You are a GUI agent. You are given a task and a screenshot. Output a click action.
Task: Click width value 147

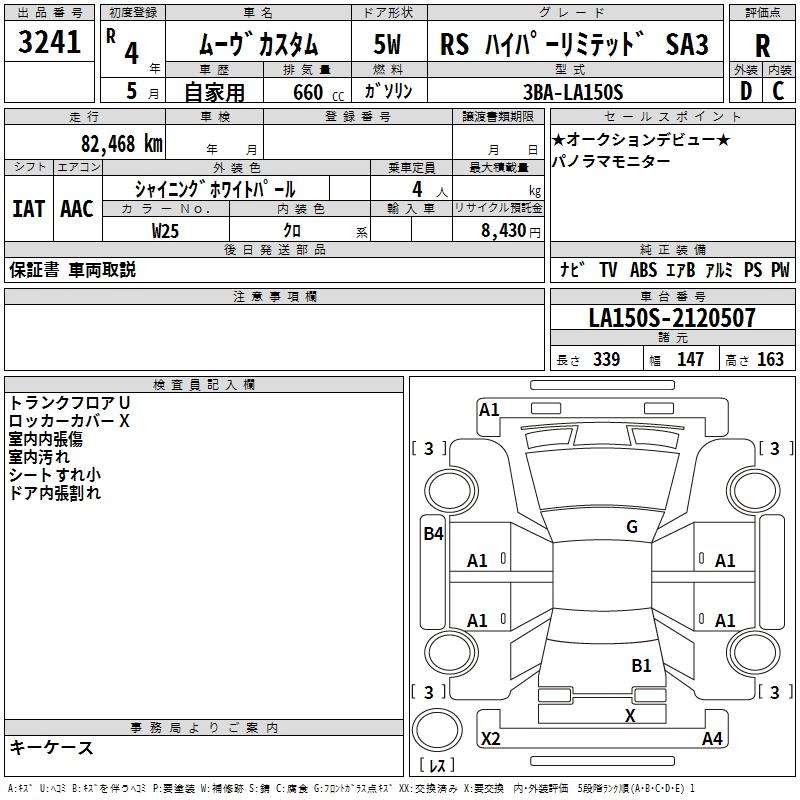pos(690,359)
